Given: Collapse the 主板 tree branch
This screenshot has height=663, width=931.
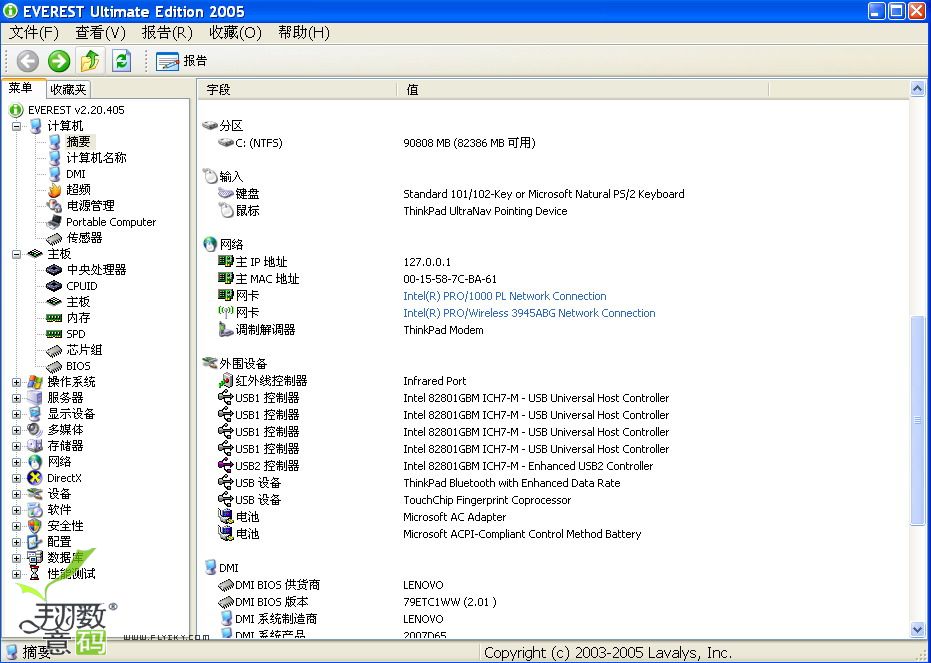Looking at the screenshot, I should tap(17, 254).
